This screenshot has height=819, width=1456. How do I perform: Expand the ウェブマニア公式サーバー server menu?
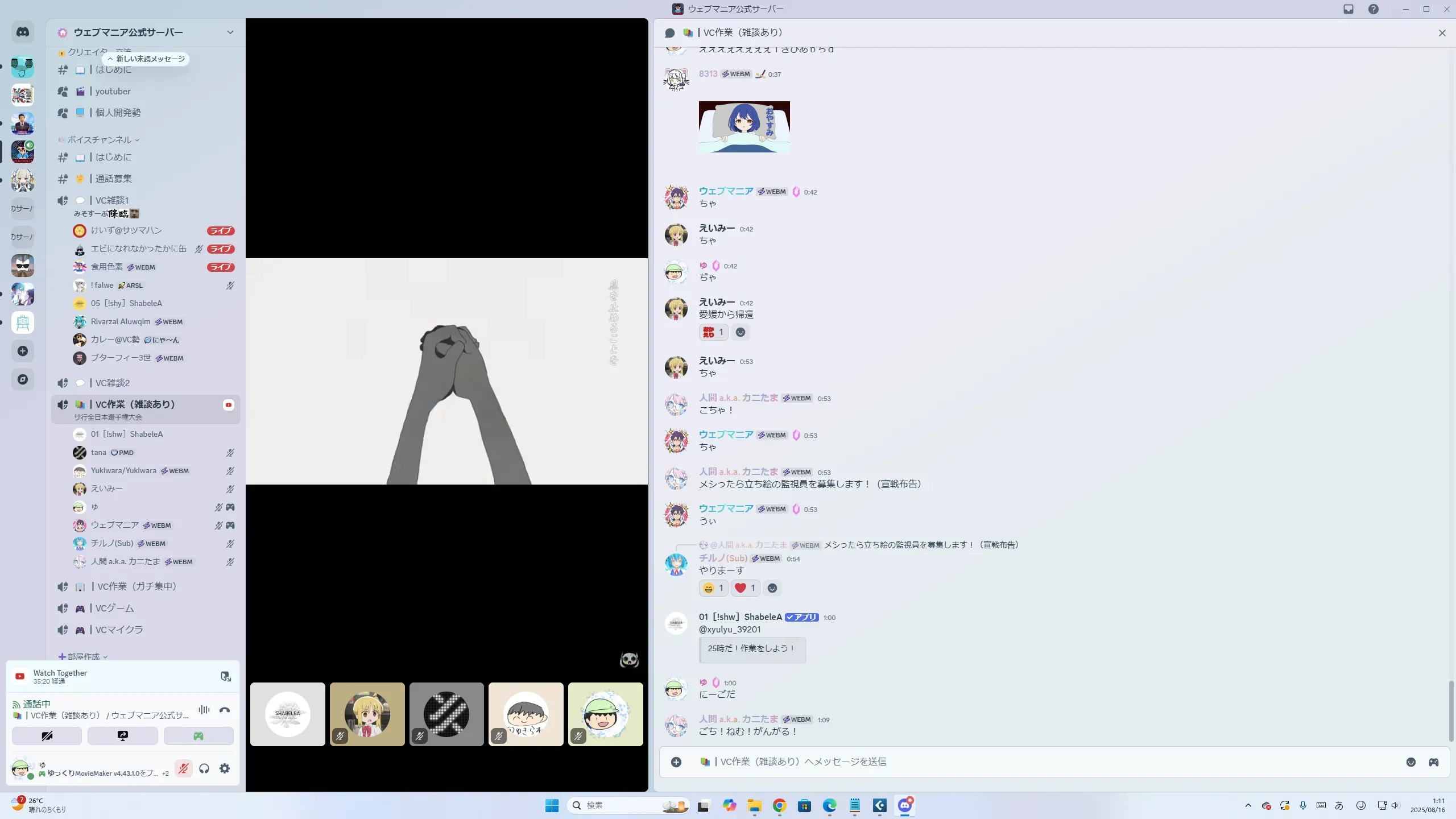(230, 32)
